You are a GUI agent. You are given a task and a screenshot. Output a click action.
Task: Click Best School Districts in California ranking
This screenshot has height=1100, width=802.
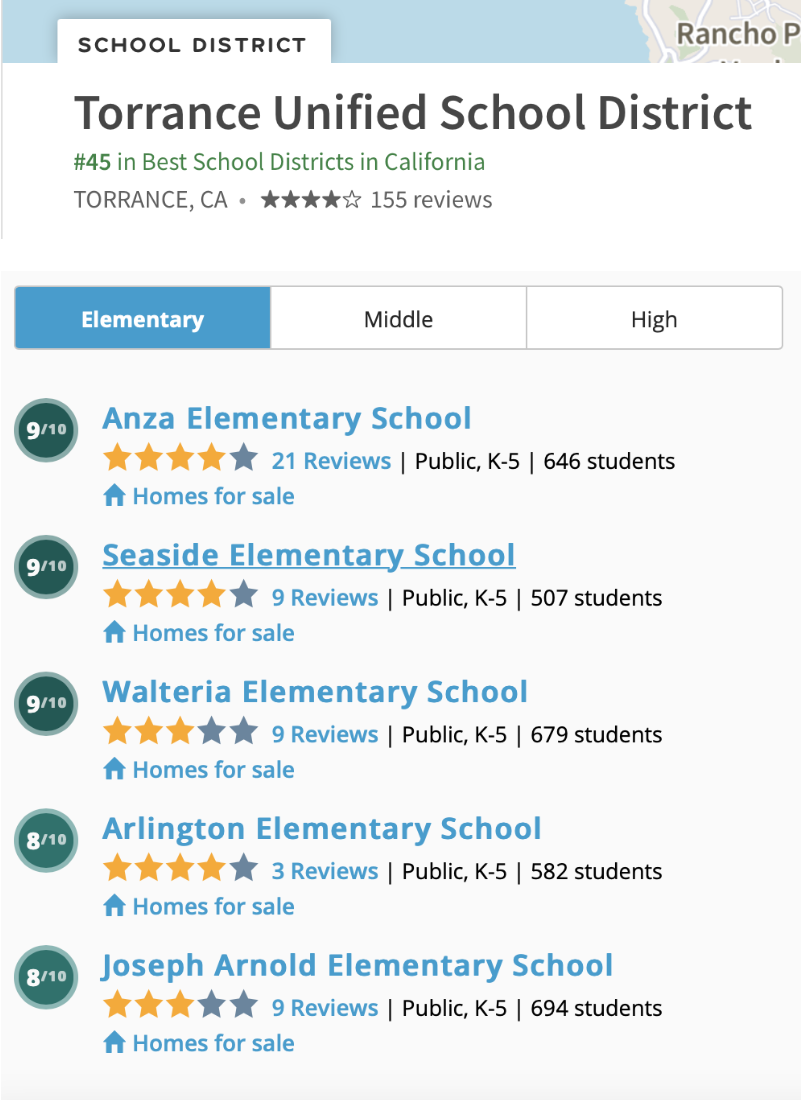point(279,162)
